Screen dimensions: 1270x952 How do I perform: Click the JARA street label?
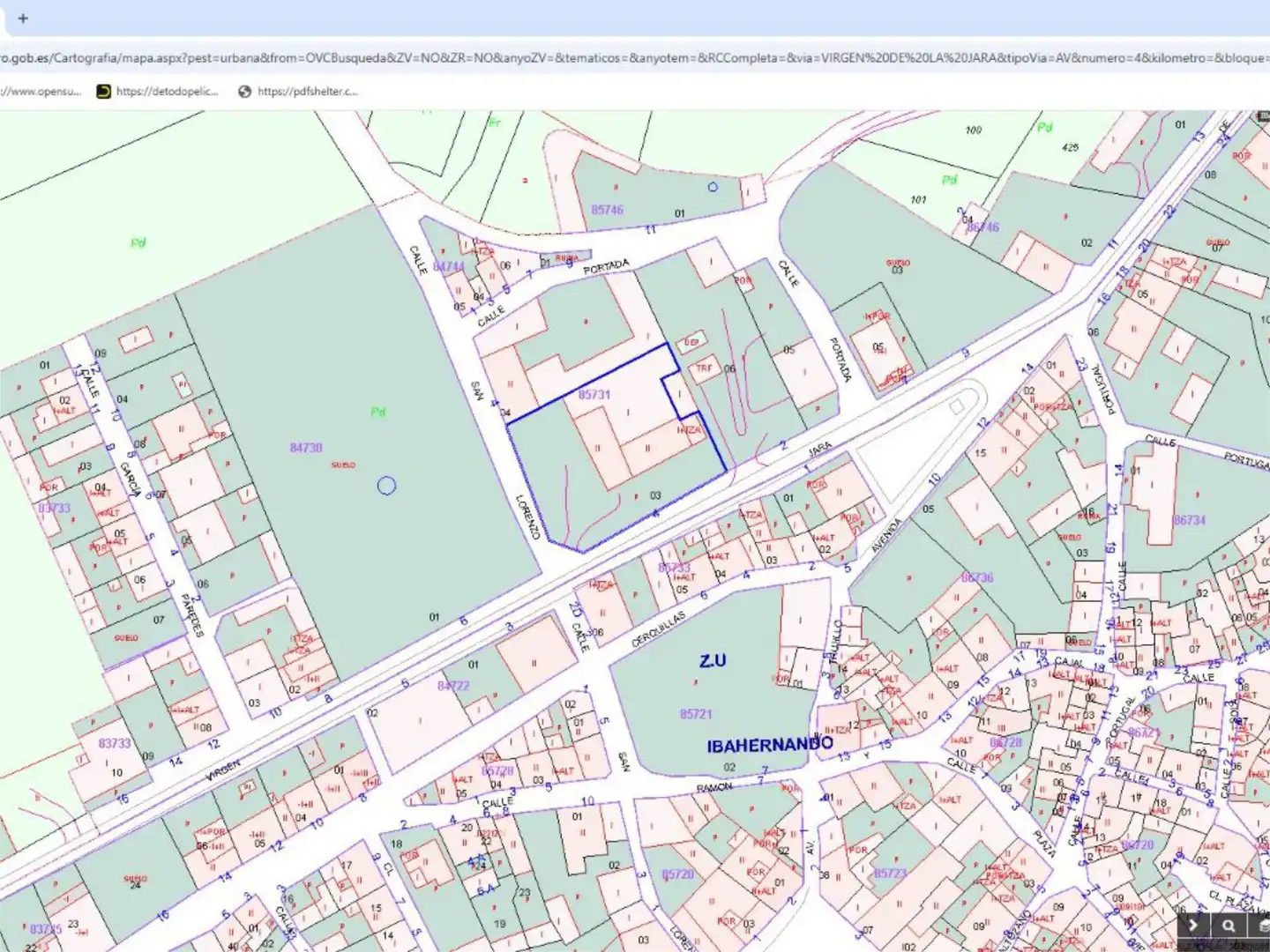click(x=820, y=450)
